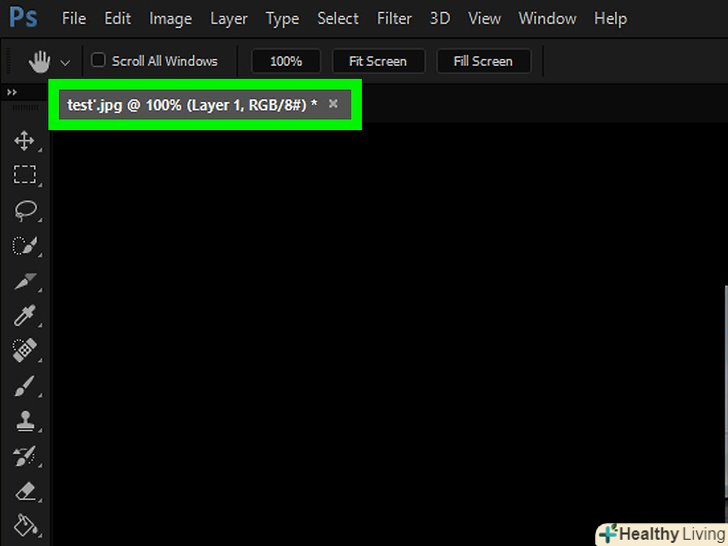
Task: Open the Help menu
Action: [611, 19]
